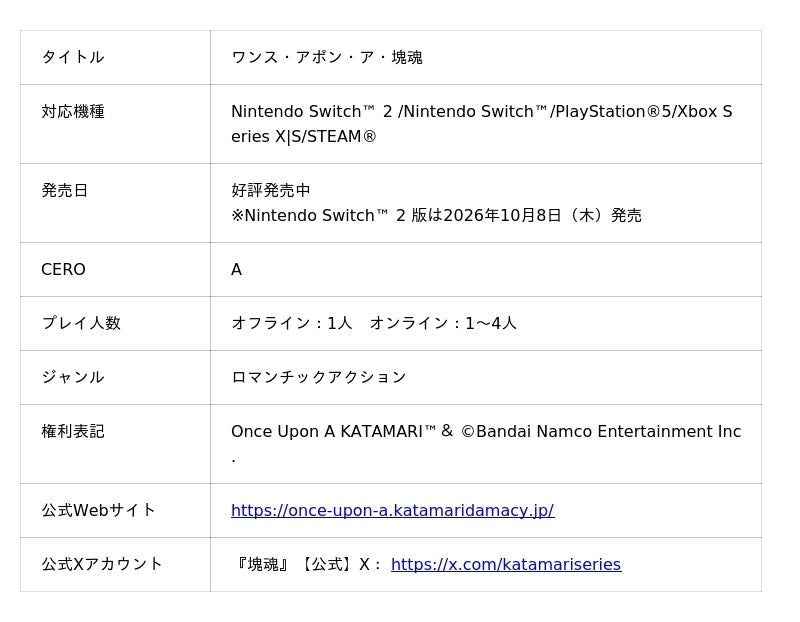Select the ワンス・アポン・ア・塊魂 title text
The height and width of the screenshot is (622, 800).
(x=327, y=57)
